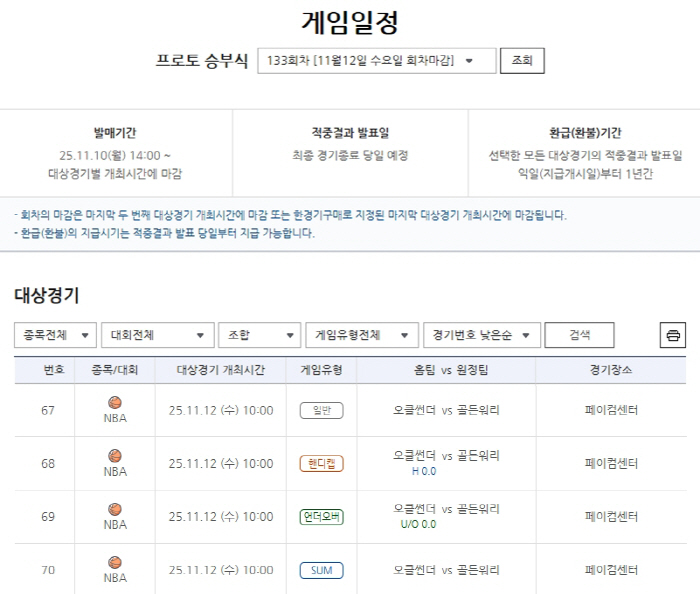This screenshot has width=700, height=594.
Task: Click the printer icon above the table
Action: click(x=673, y=336)
